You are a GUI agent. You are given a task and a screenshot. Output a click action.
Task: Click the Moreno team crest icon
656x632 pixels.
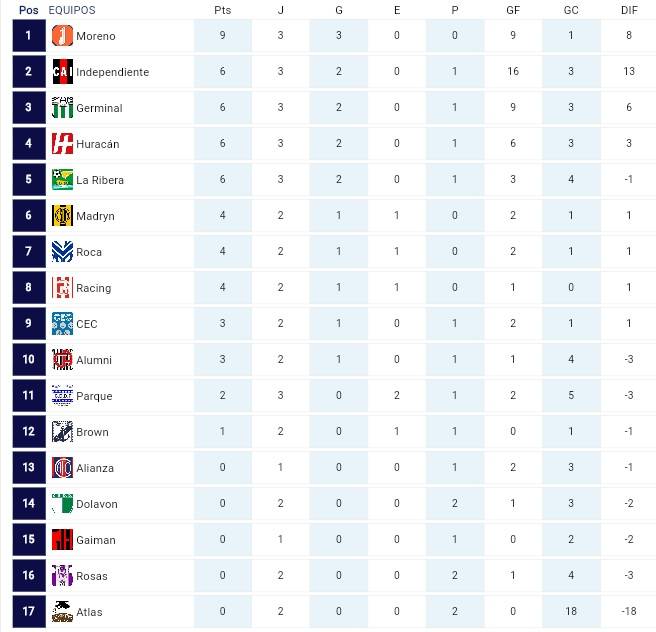click(62, 36)
